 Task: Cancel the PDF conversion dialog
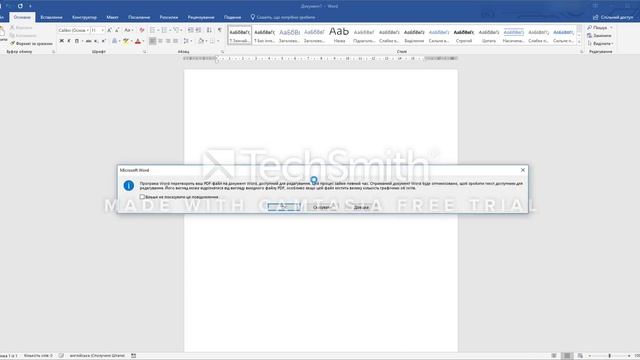tap(322, 207)
